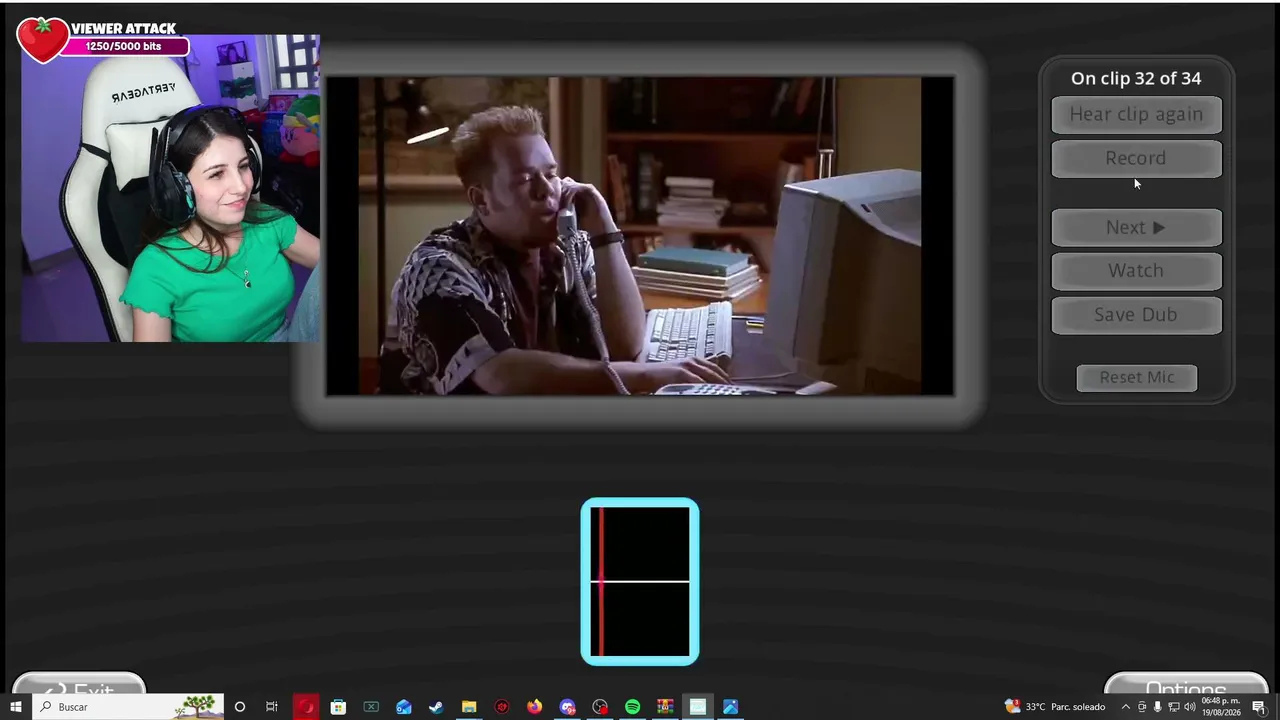The height and width of the screenshot is (720, 1280).
Task: Open Spotify from the taskbar
Action: (633, 707)
